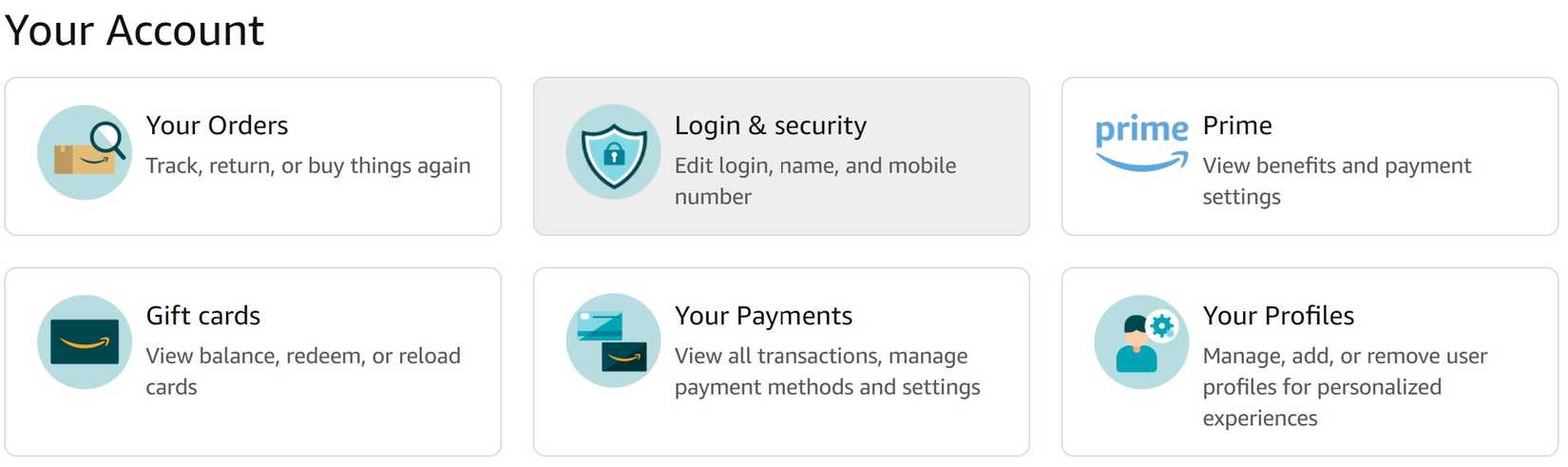Viewport: 1568px width, 467px height.
Task: Open the Your Profiles heading link
Action: click(1278, 316)
